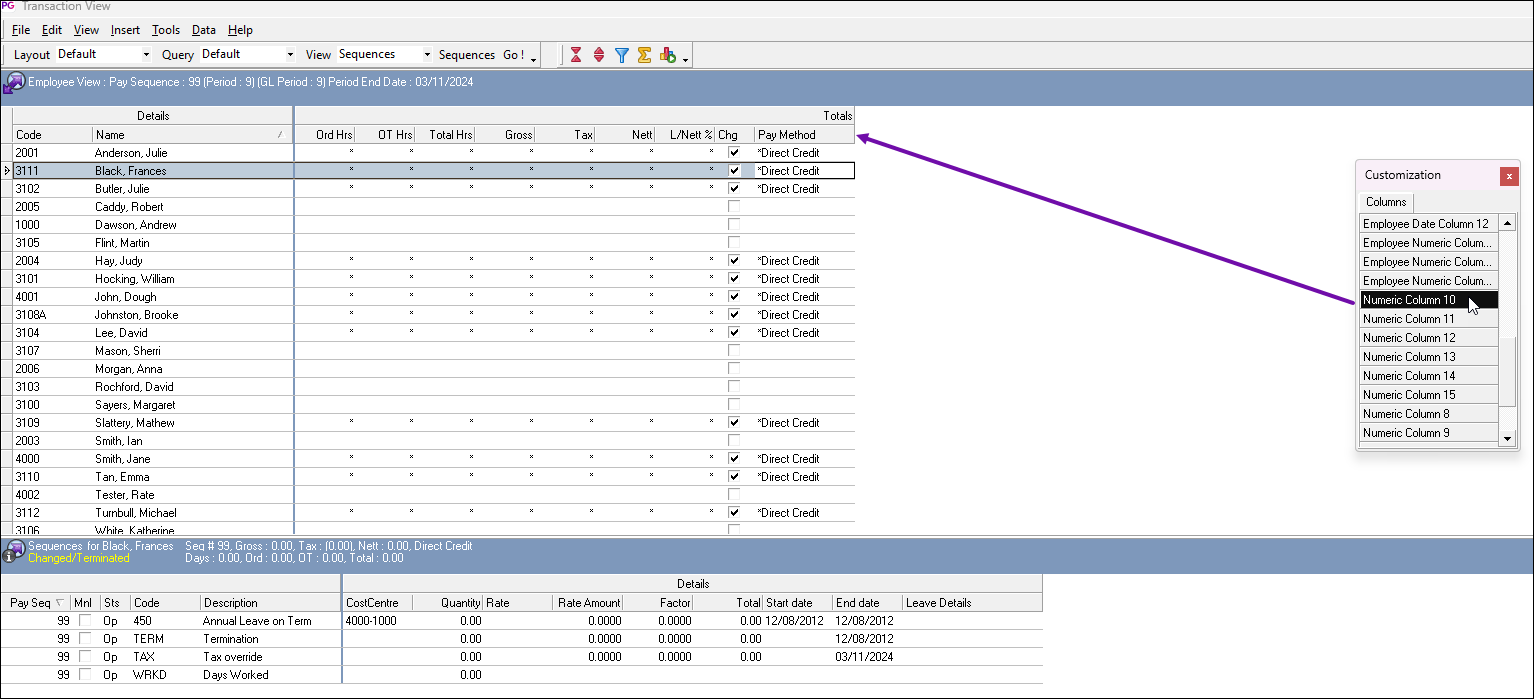Click the L/Nett % column header
The width and height of the screenshot is (1534, 699).
coord(685,135)
